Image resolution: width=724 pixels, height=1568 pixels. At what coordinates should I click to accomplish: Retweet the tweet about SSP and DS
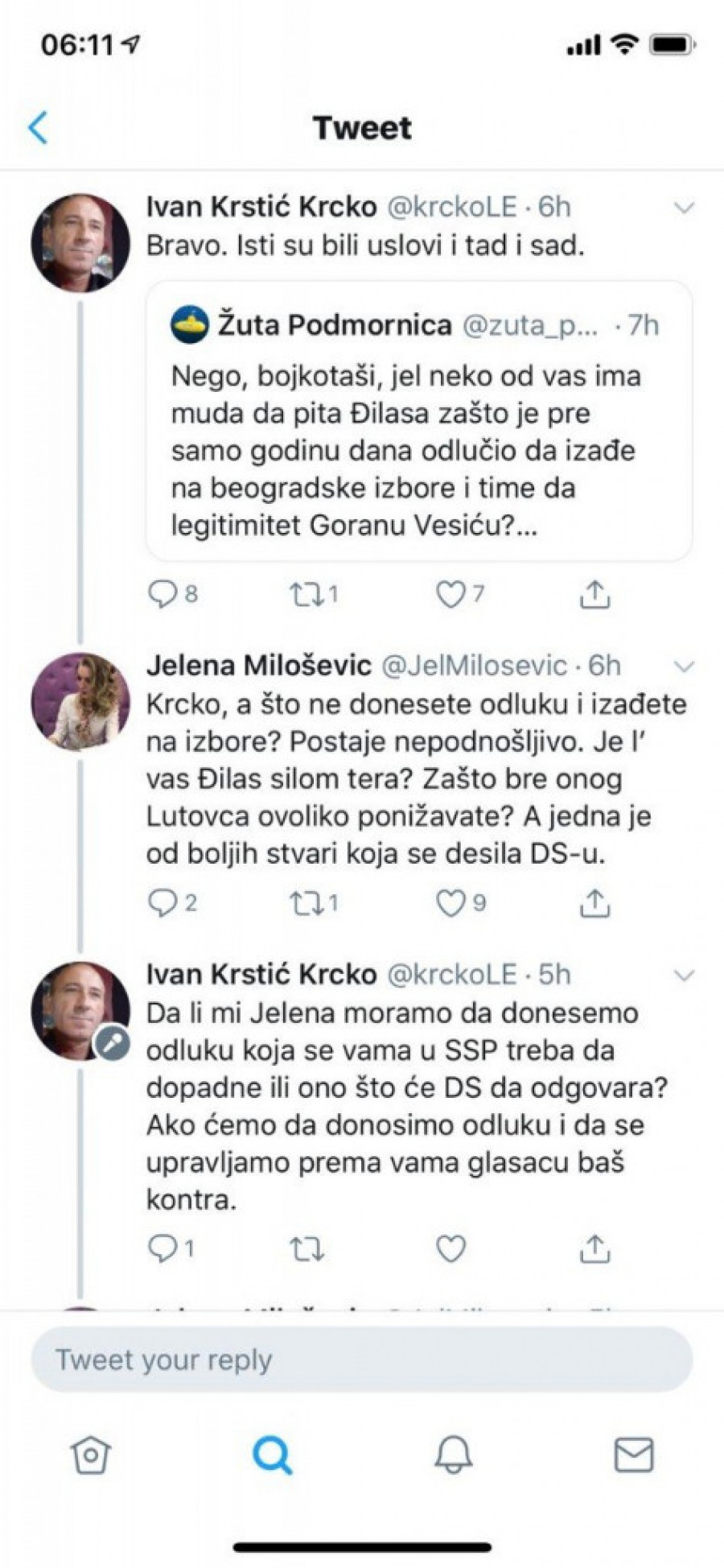click(x=306, y=1249)
